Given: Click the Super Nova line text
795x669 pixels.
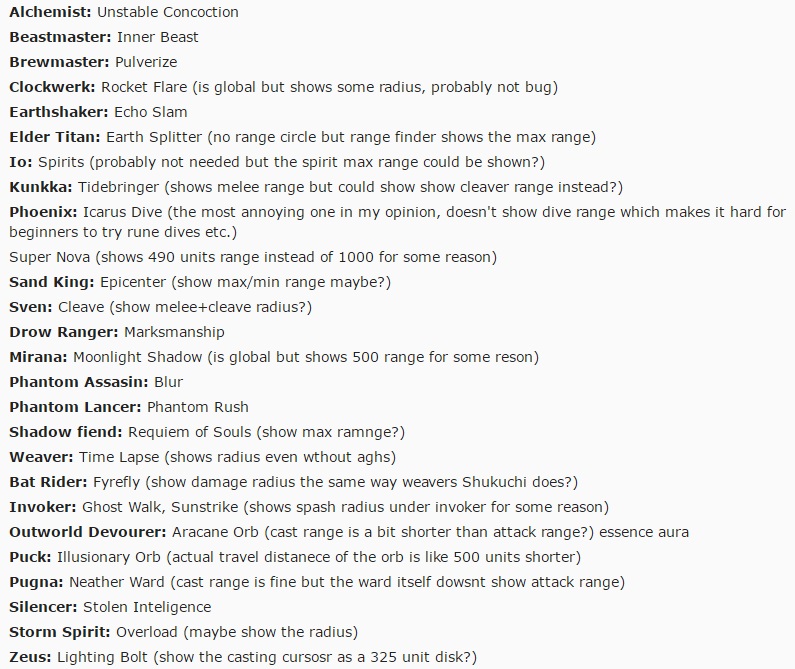Looking at the screenshot, I should click(253, 257).
